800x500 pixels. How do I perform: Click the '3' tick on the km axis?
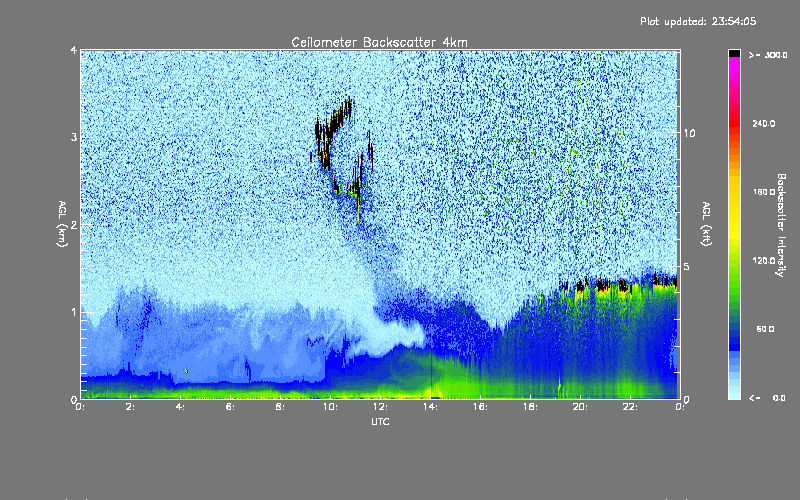(x=73, y=137)
